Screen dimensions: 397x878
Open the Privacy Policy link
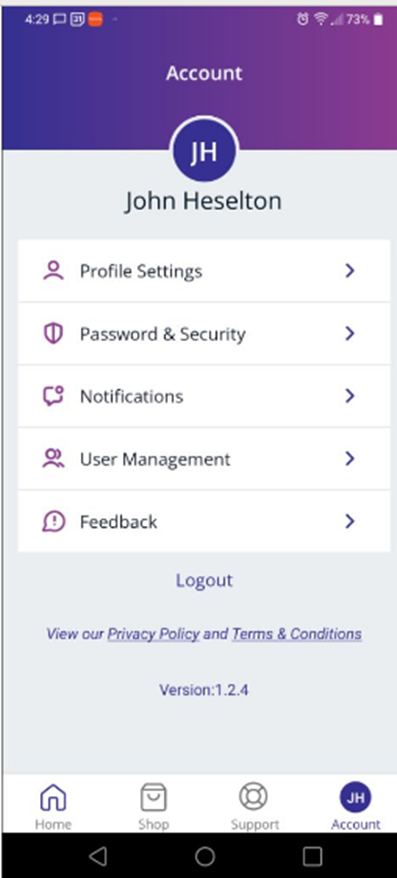coord(153,634)
